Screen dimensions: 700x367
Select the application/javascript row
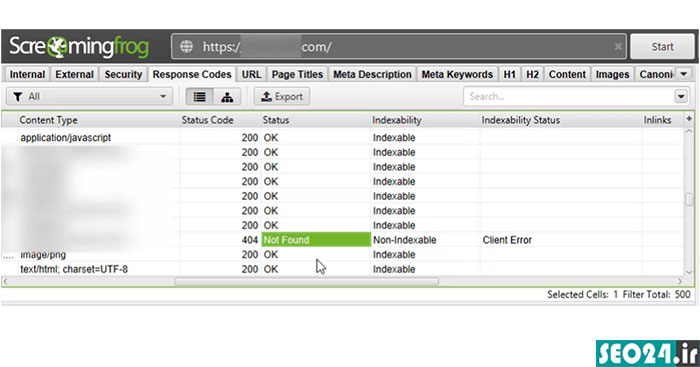pos(342,138)
